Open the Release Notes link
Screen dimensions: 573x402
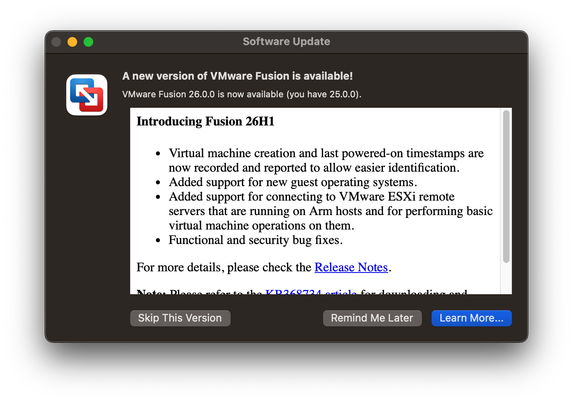tap(351, 267)
